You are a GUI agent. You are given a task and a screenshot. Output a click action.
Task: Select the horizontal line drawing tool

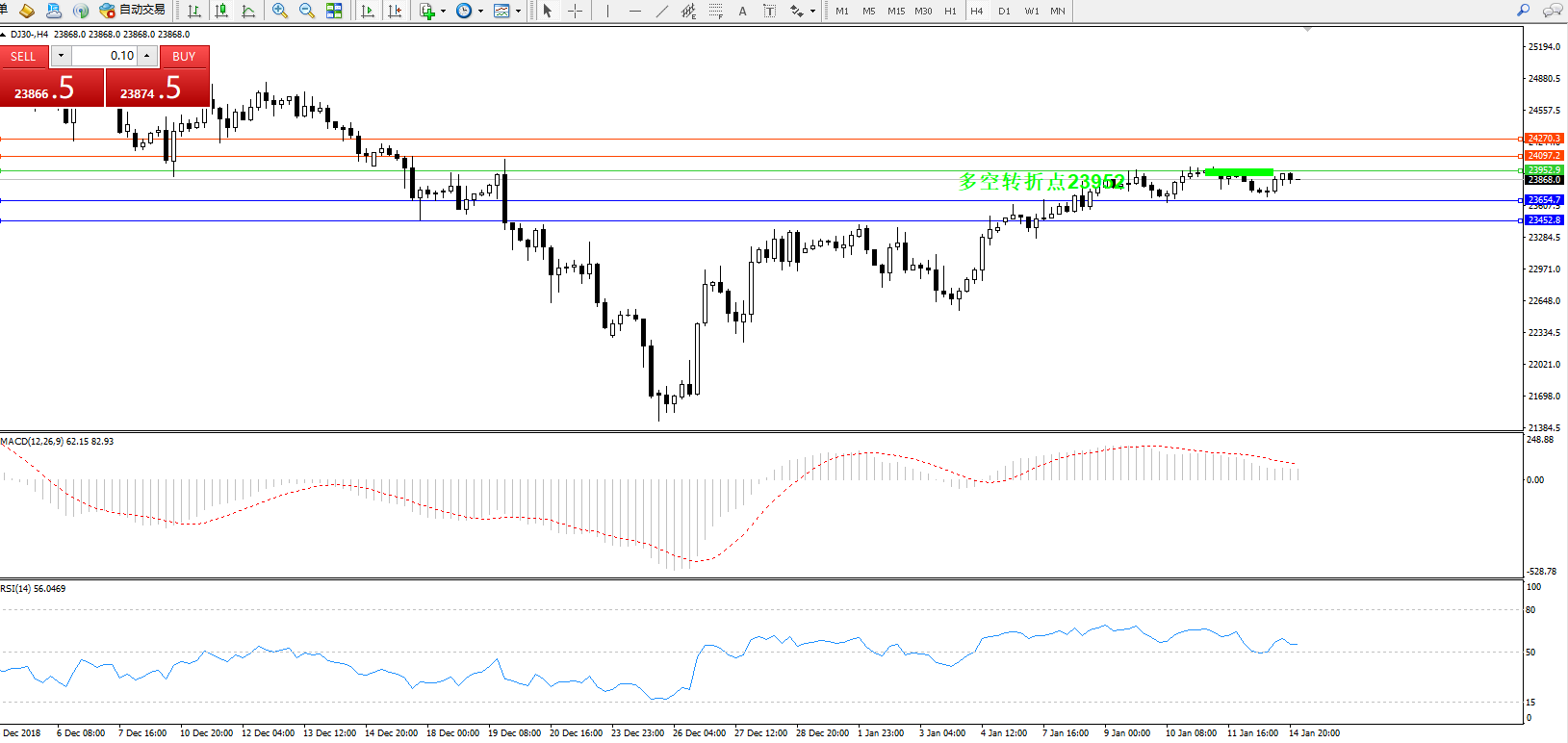tap(634, 11)
